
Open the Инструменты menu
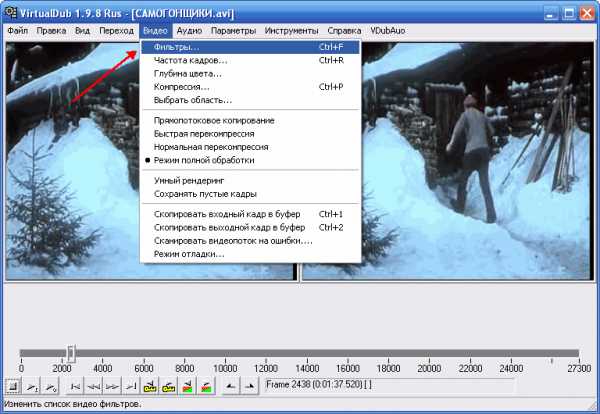coord(292,31)
